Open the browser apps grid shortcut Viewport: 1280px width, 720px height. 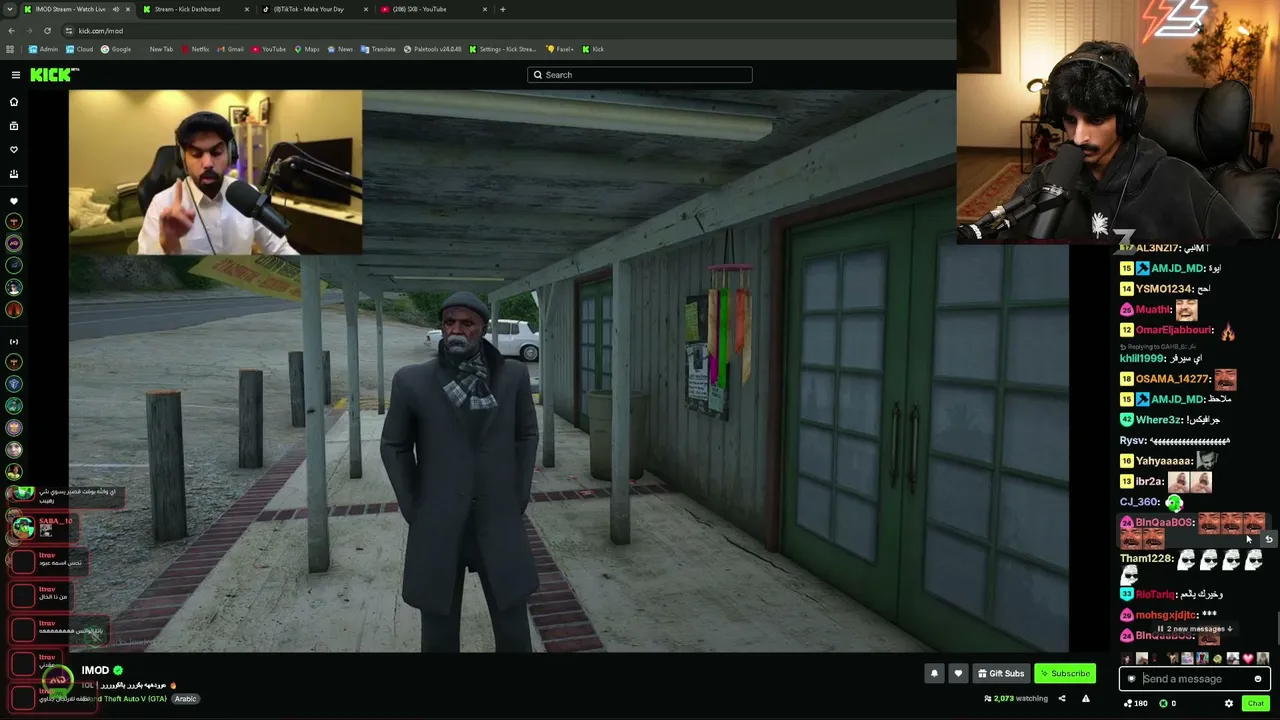(x=11, y=49)
